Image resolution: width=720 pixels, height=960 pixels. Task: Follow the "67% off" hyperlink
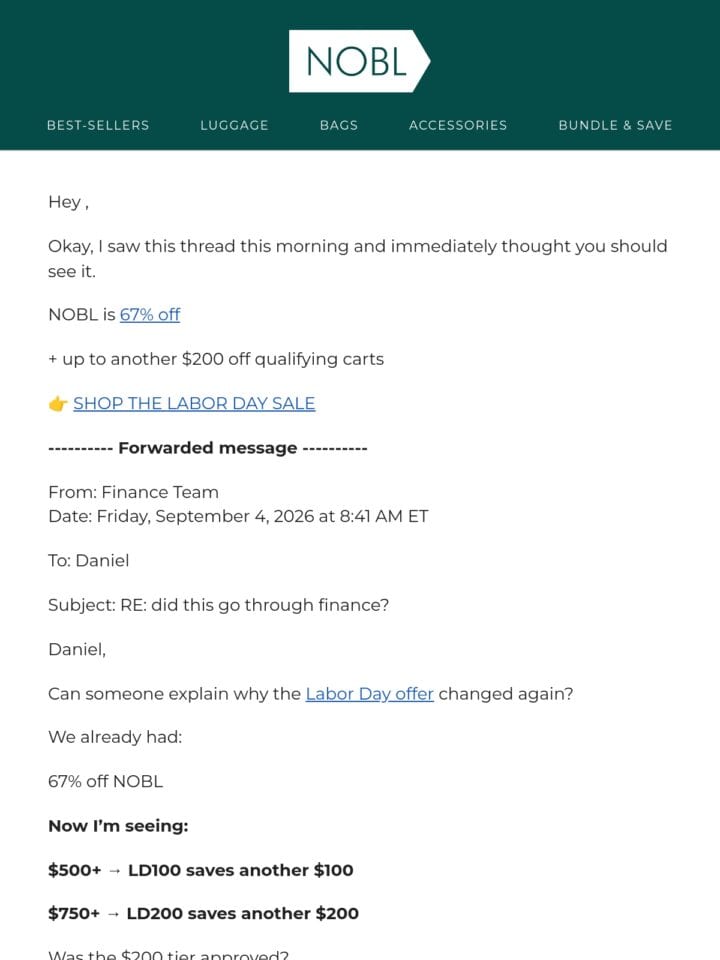tap(150, 315)
